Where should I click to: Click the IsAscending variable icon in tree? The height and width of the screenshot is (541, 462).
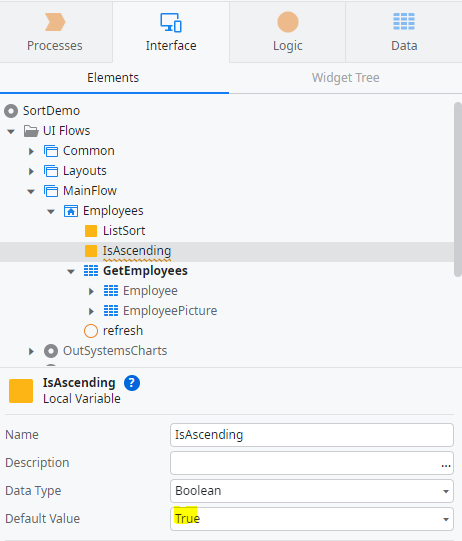[x=91, y=251]
